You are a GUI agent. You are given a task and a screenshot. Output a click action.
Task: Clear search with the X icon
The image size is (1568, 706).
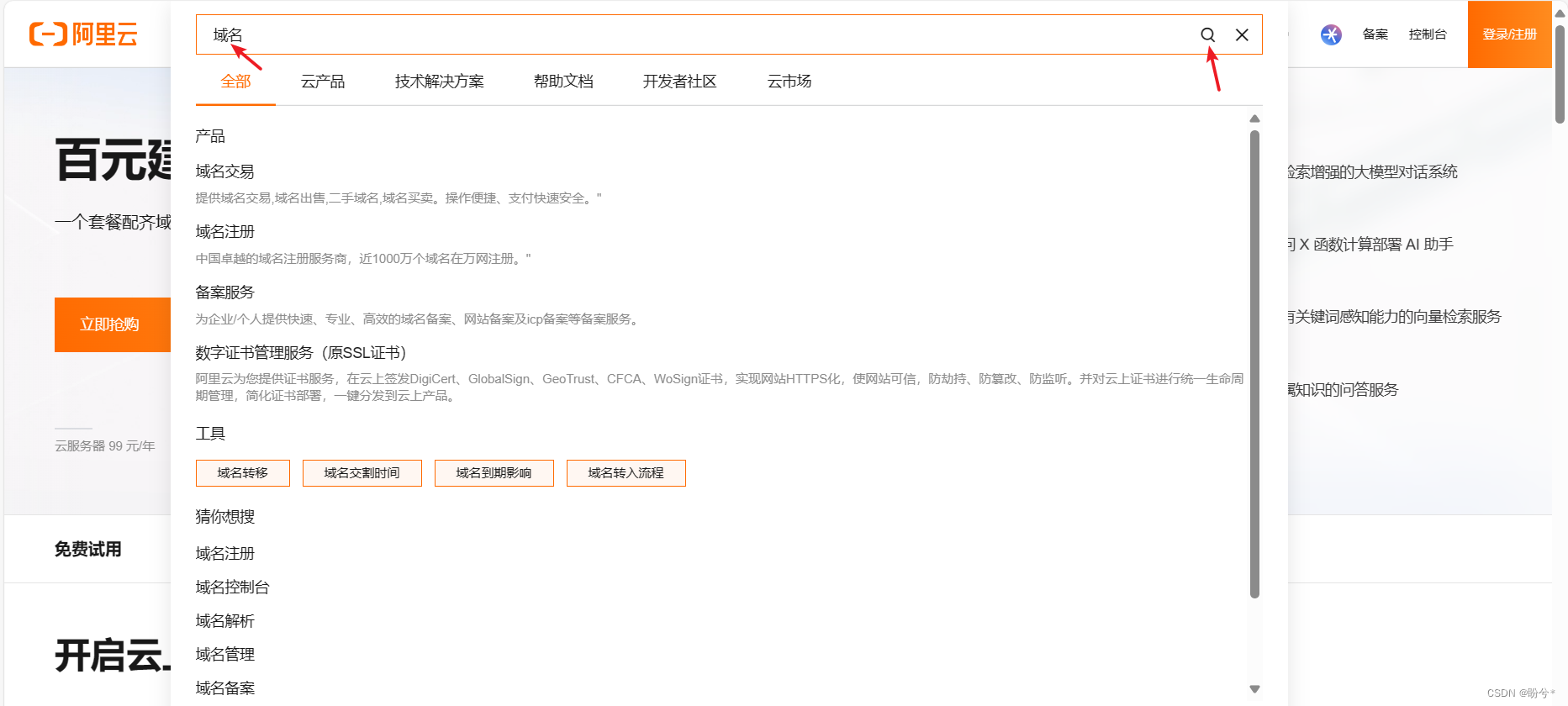tap(1242, 34)
